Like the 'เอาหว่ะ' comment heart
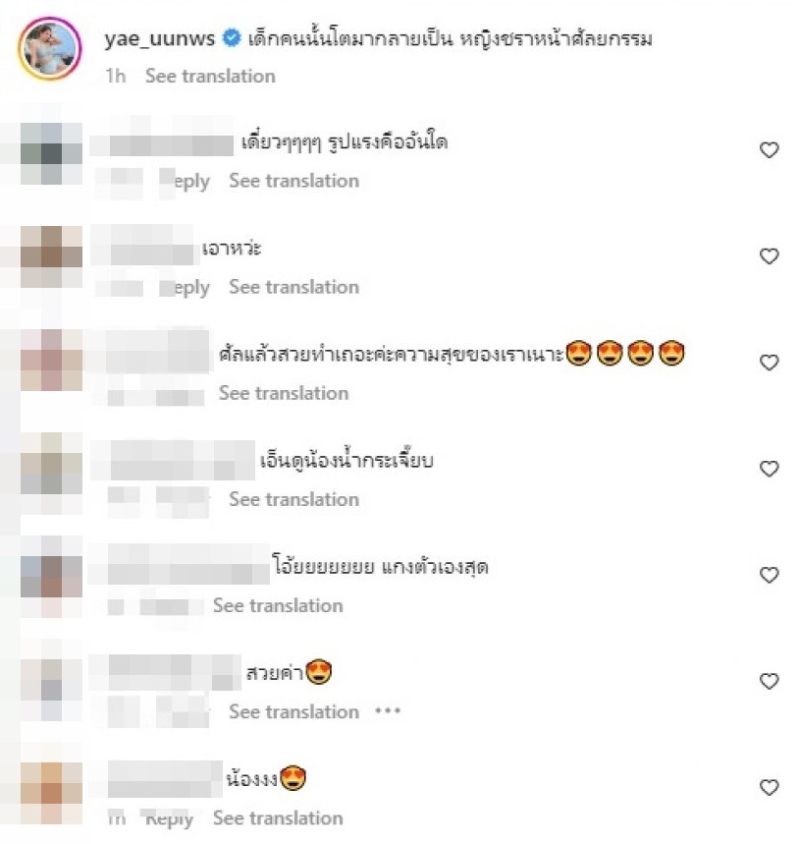 tap(769, 256)
